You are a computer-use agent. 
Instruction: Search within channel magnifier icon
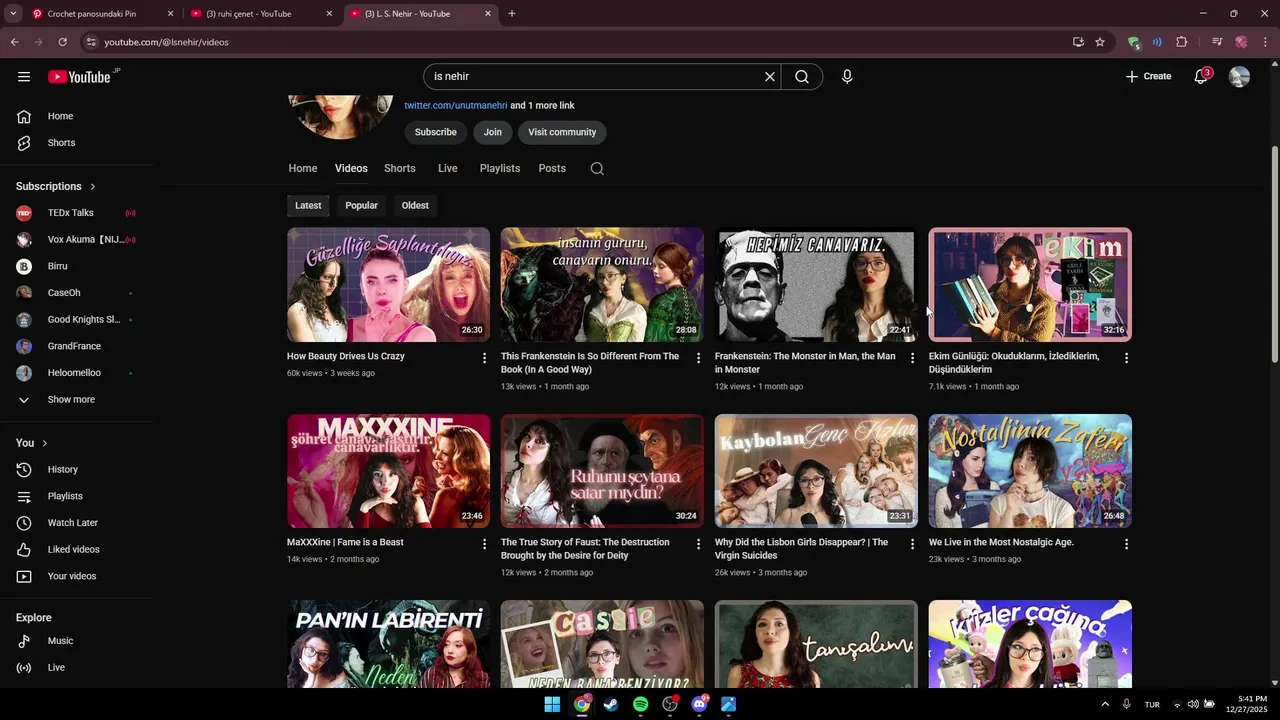597,169
